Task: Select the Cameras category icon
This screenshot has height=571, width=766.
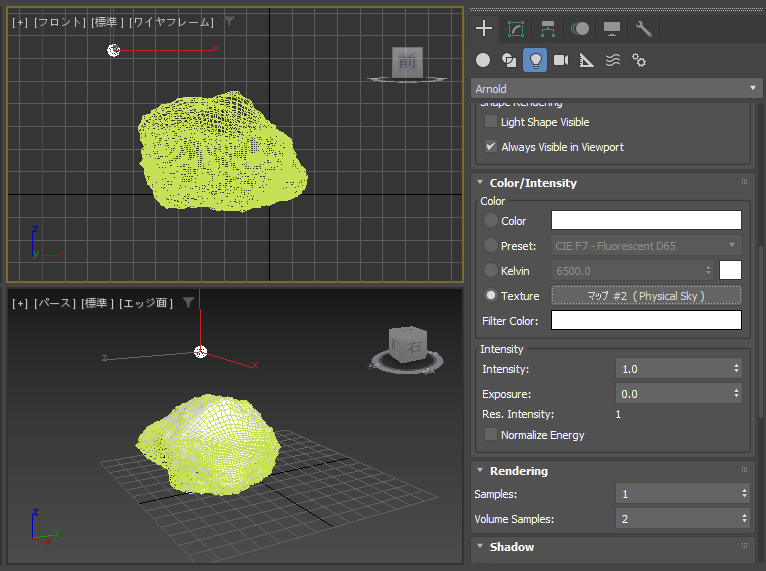Action: 561,60
